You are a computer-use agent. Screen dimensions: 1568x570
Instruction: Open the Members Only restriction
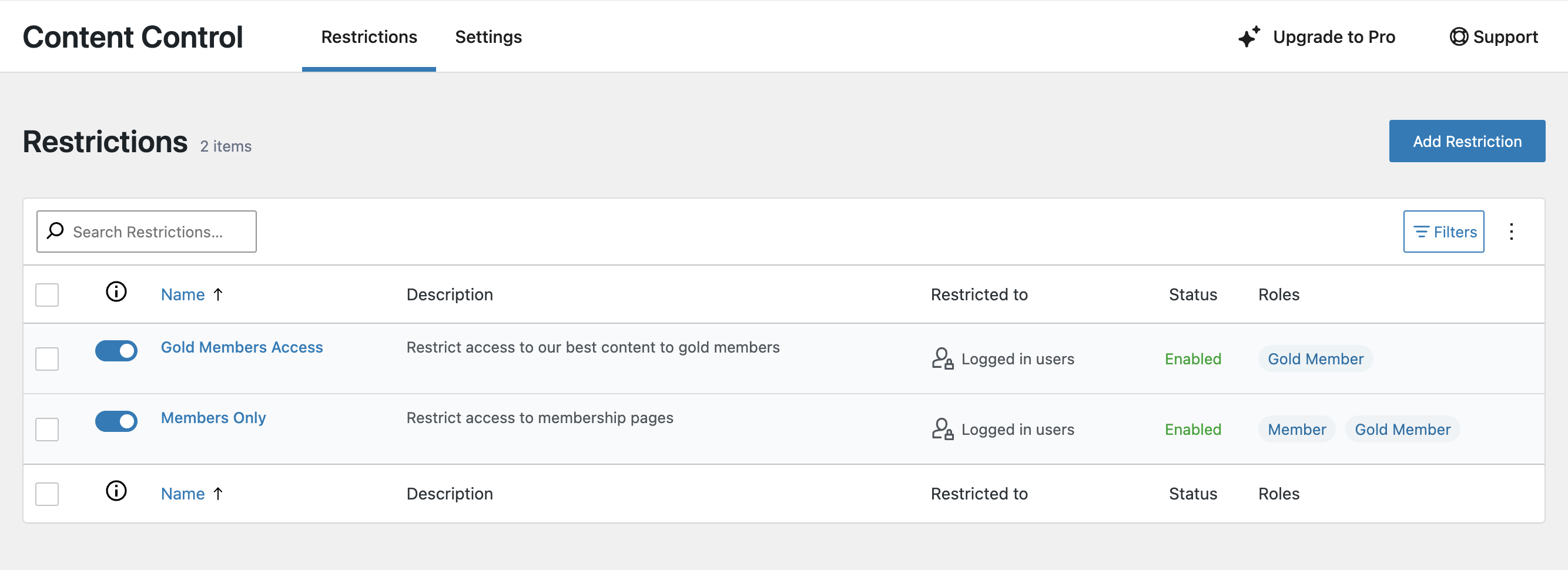(x=213, y=417)
